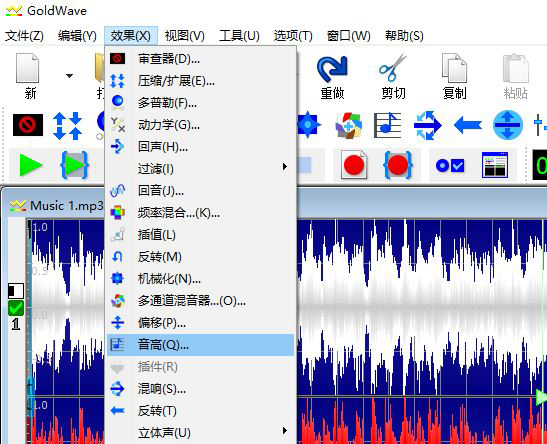Click Play selection button with braces
The height and width of the screenshot is (444, 547).
coord(74,165)
